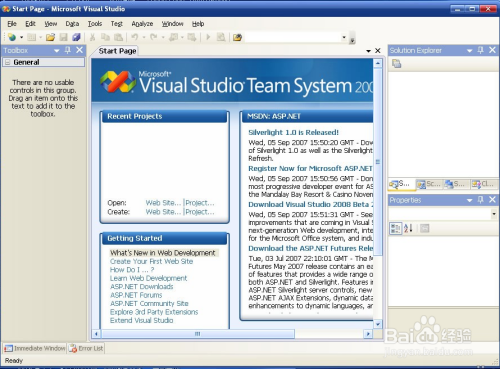Viewport: 500px width, 369px height.
Task: Open What's New in Web Development
Action: click(163, 253)
